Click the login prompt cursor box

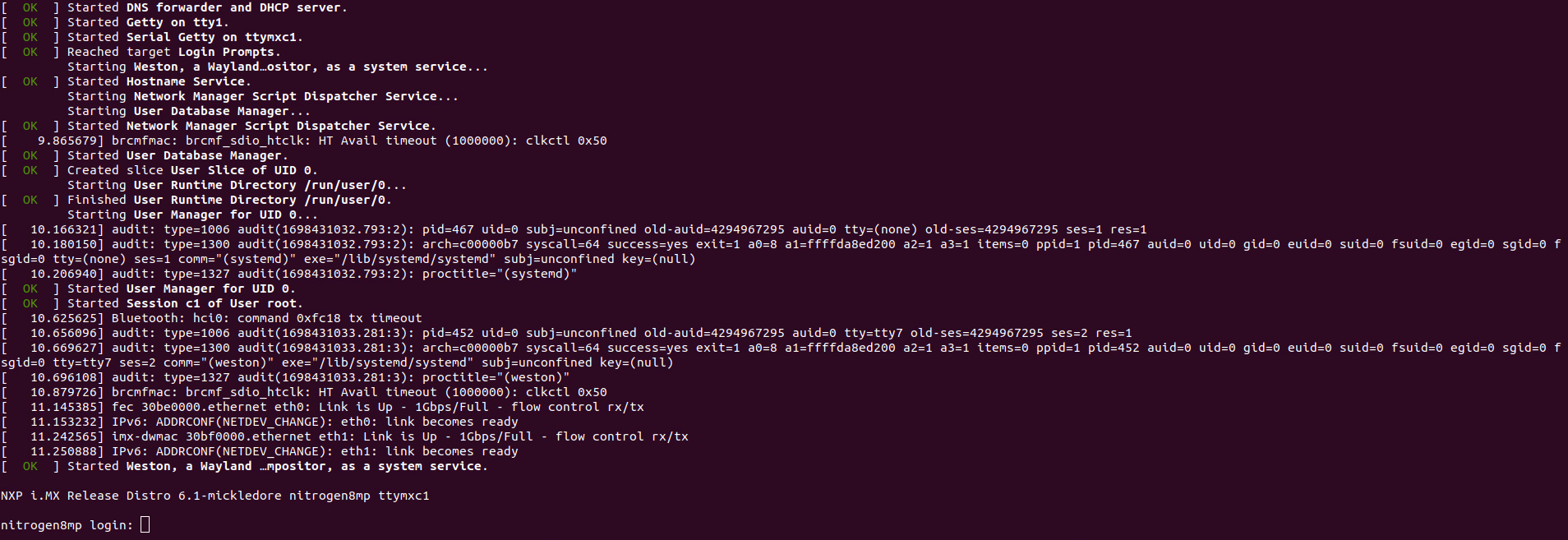point(145,524)
